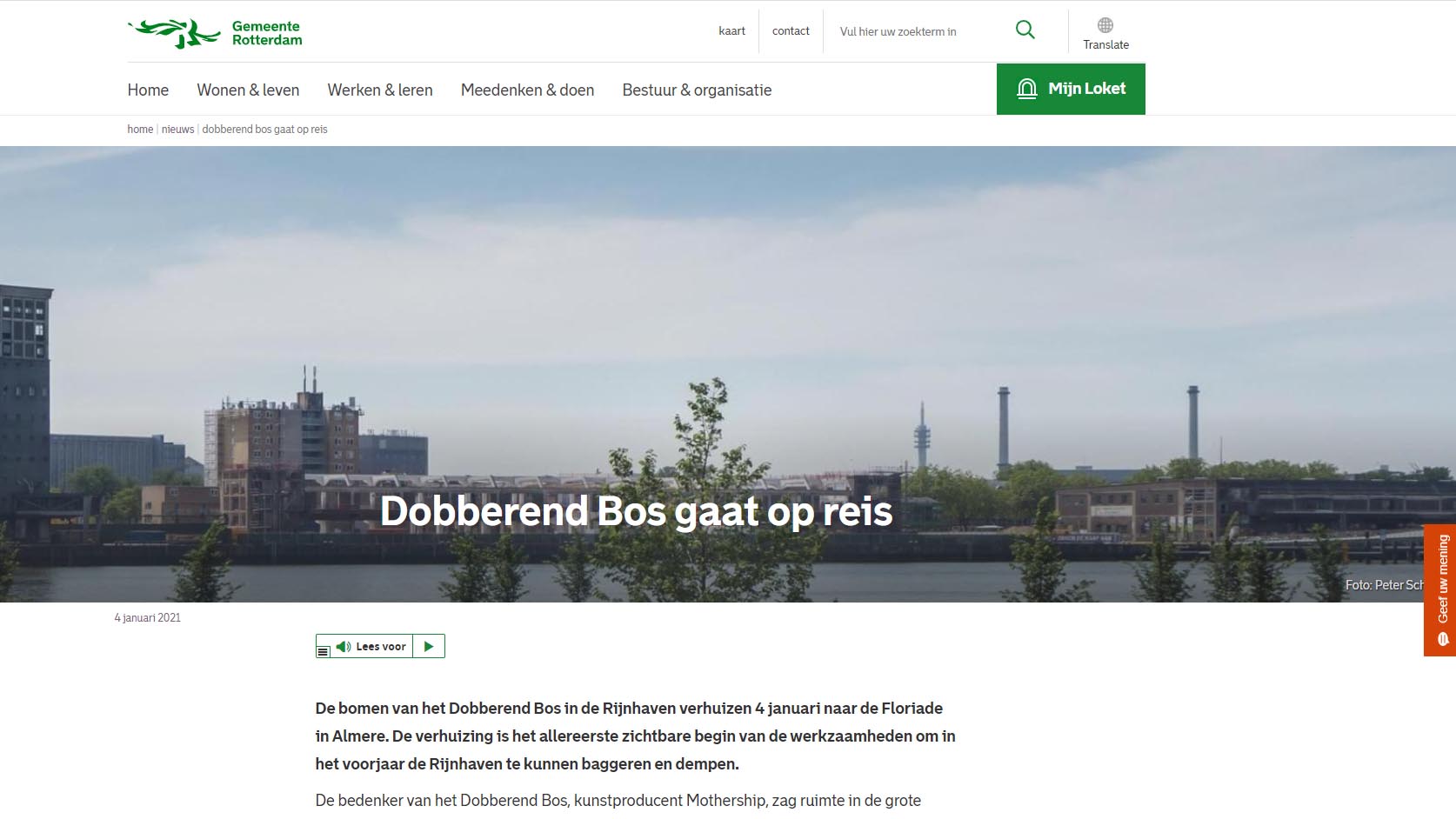Click the Translate globe icon
1456x819 pixels.
coord(1105,25)
